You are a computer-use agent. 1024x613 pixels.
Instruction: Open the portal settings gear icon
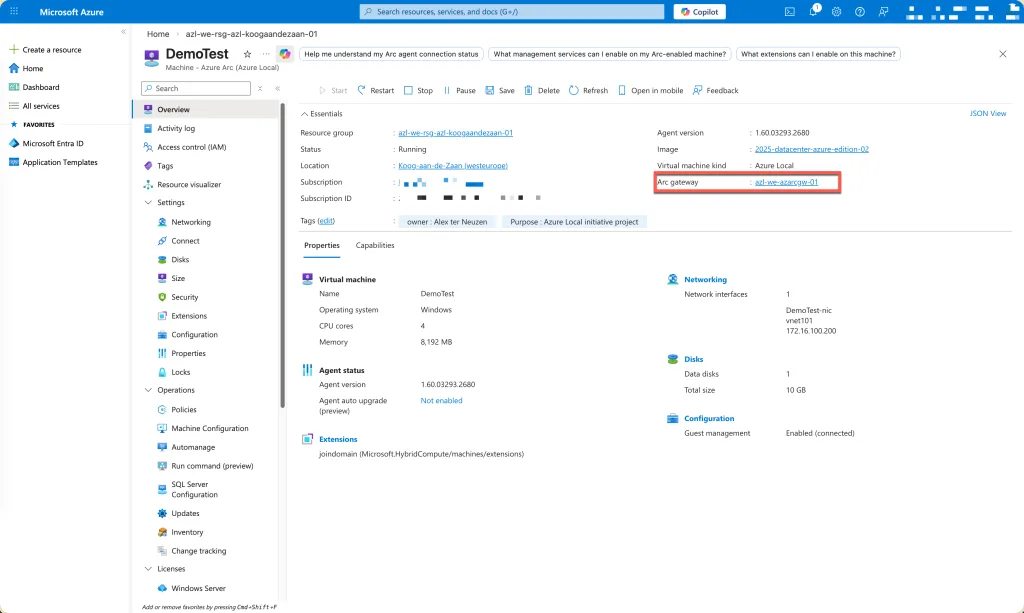(x=836, y=12)
